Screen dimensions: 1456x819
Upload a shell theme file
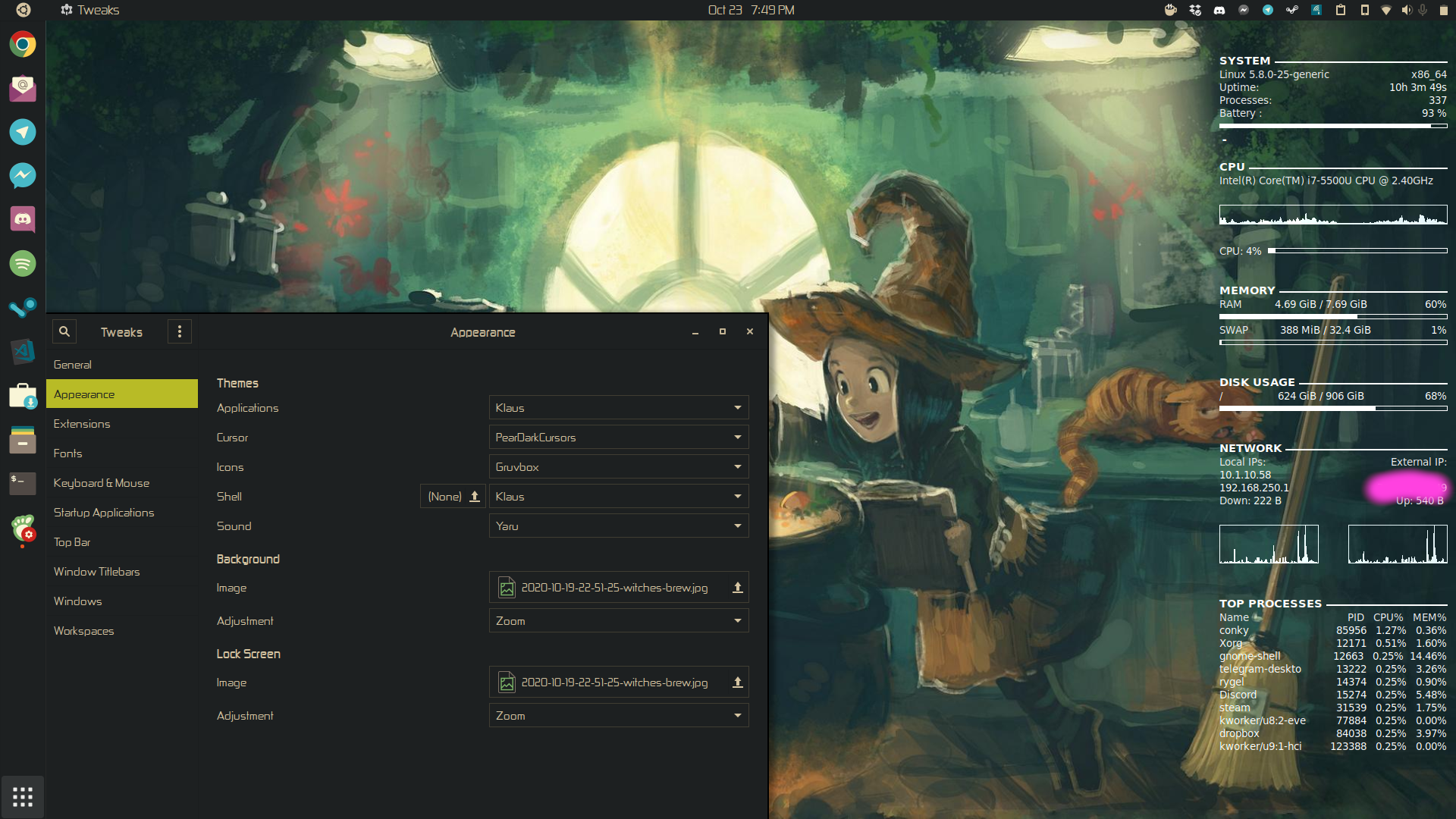coord(453,497)
